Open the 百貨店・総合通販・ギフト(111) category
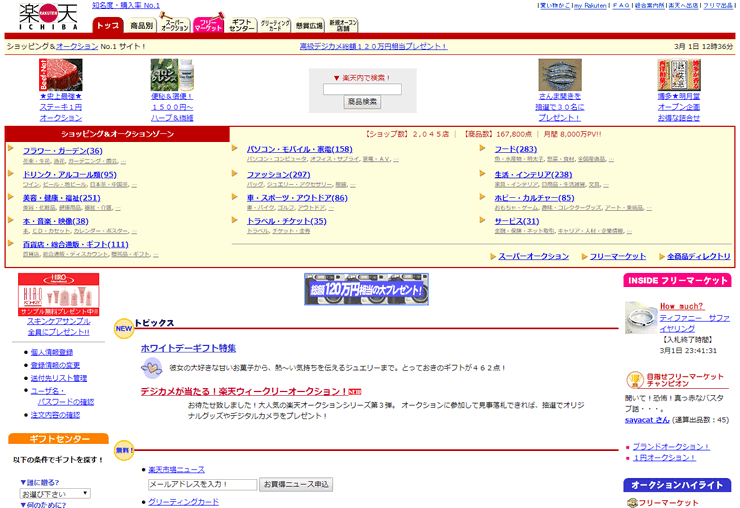This screenshot has height=508, width=740. pos(76,245)
